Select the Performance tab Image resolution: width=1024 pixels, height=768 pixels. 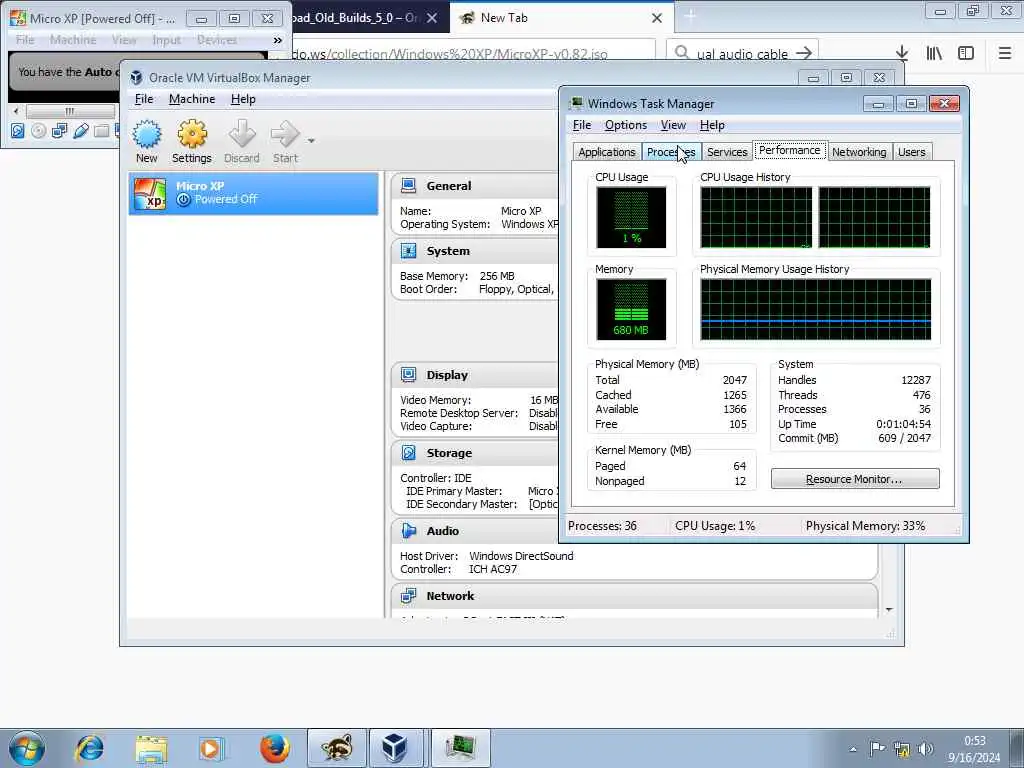click(x=790, y=150)
